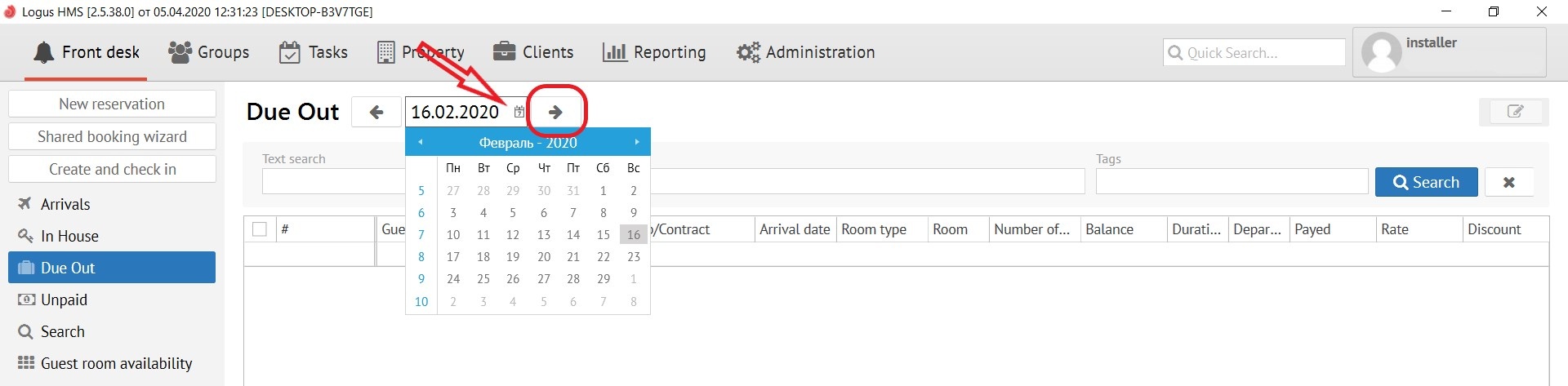Click the New reservation button
This screenshot has width=1568, height=386.
tap(112, 104)
